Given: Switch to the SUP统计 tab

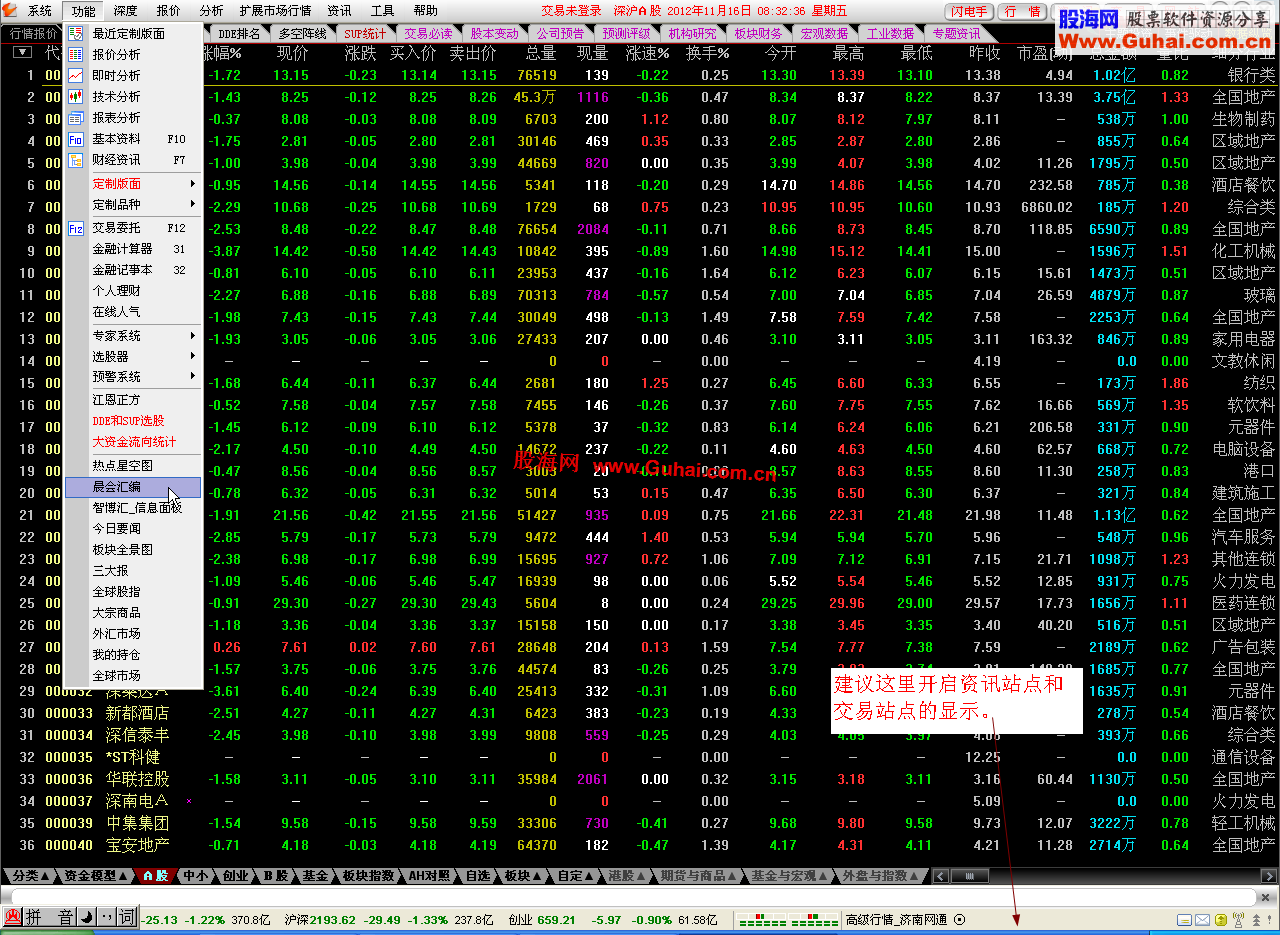Looking at the screenshot, I should [x=364, y=33].
